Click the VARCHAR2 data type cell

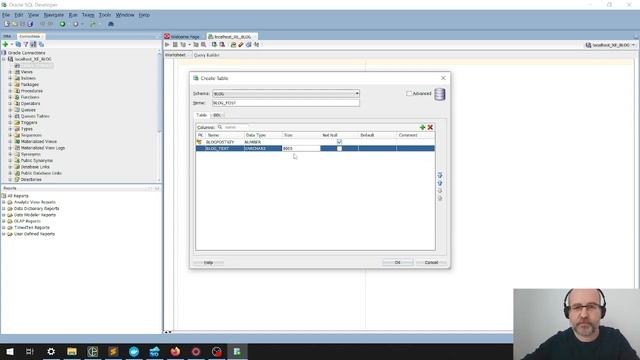pos(263,148)
